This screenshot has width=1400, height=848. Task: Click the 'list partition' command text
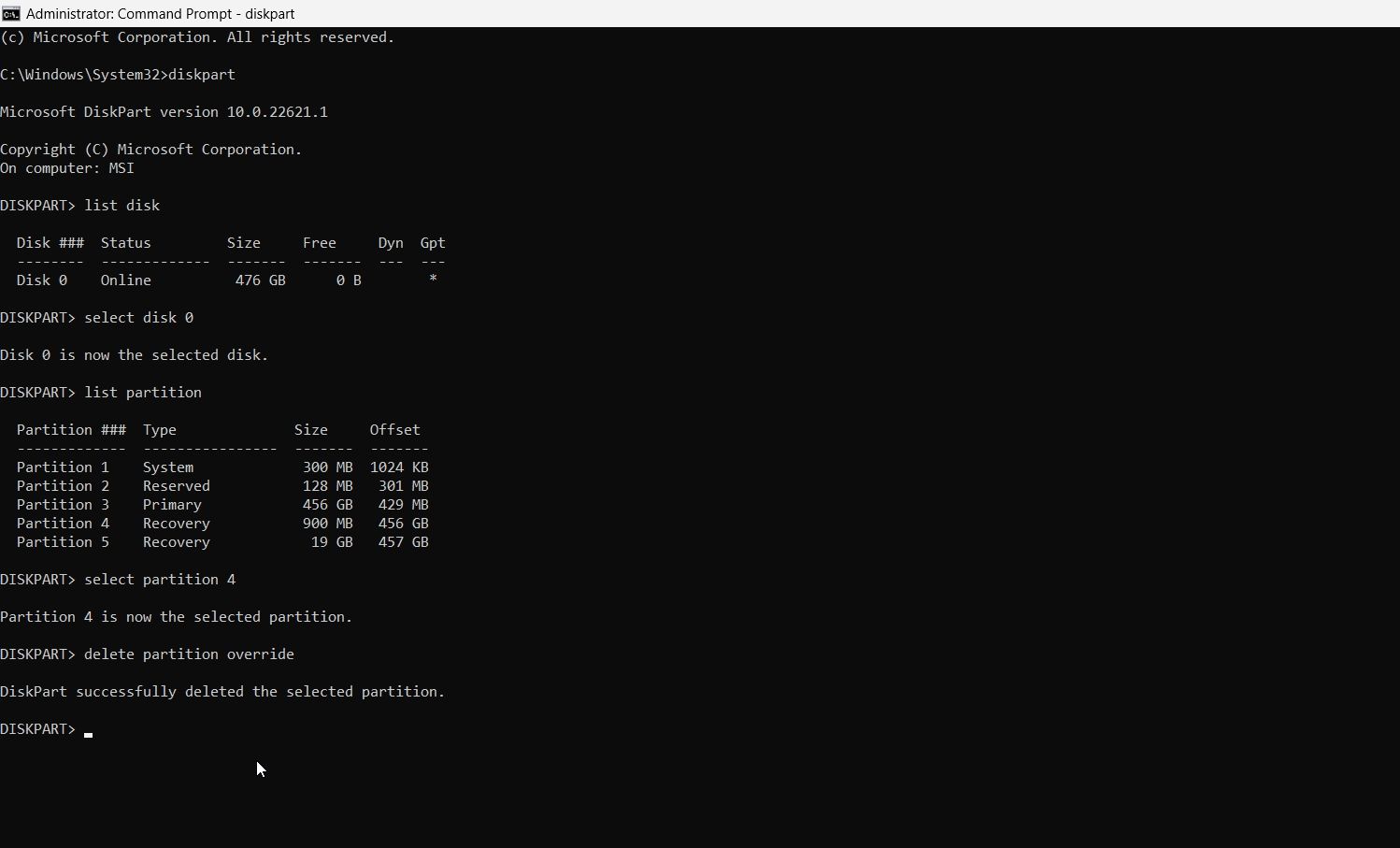click(x=142, y=392)
